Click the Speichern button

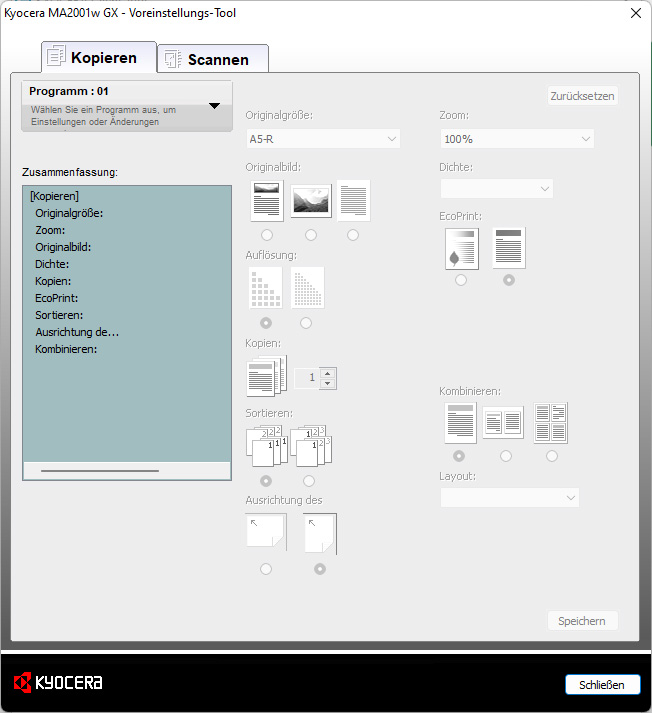tap(582, 621)
